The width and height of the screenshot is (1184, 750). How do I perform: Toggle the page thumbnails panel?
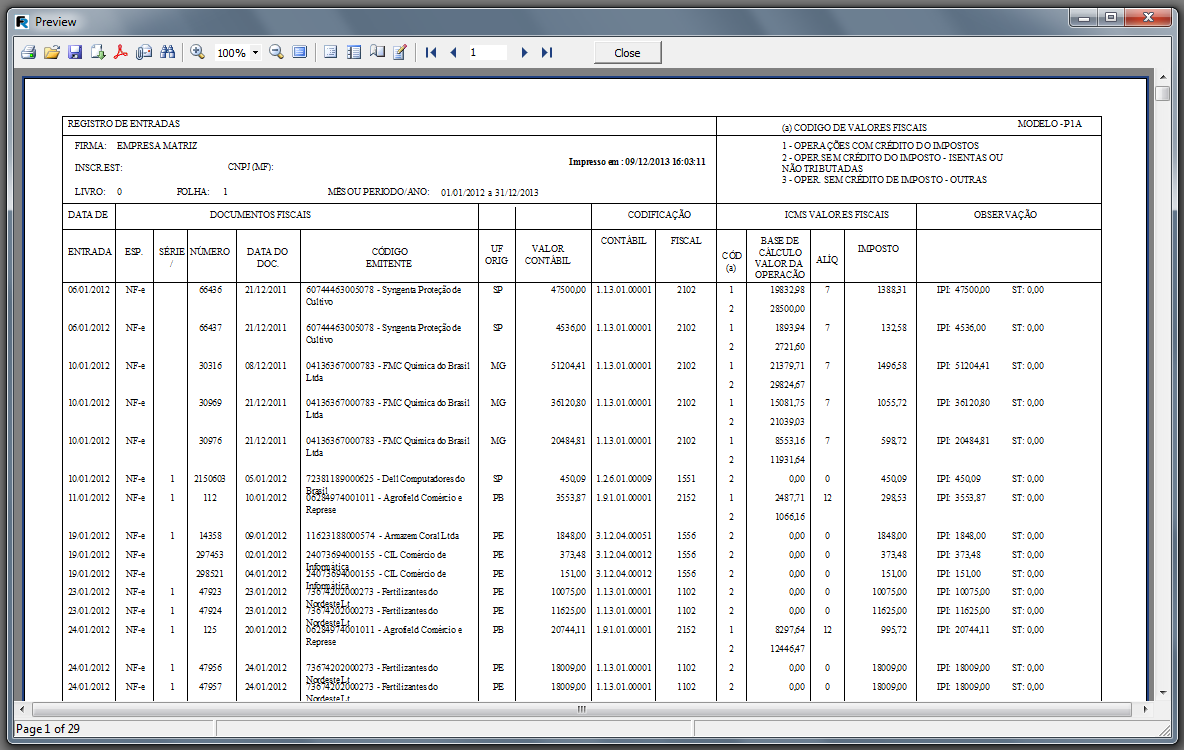[353, 52]
